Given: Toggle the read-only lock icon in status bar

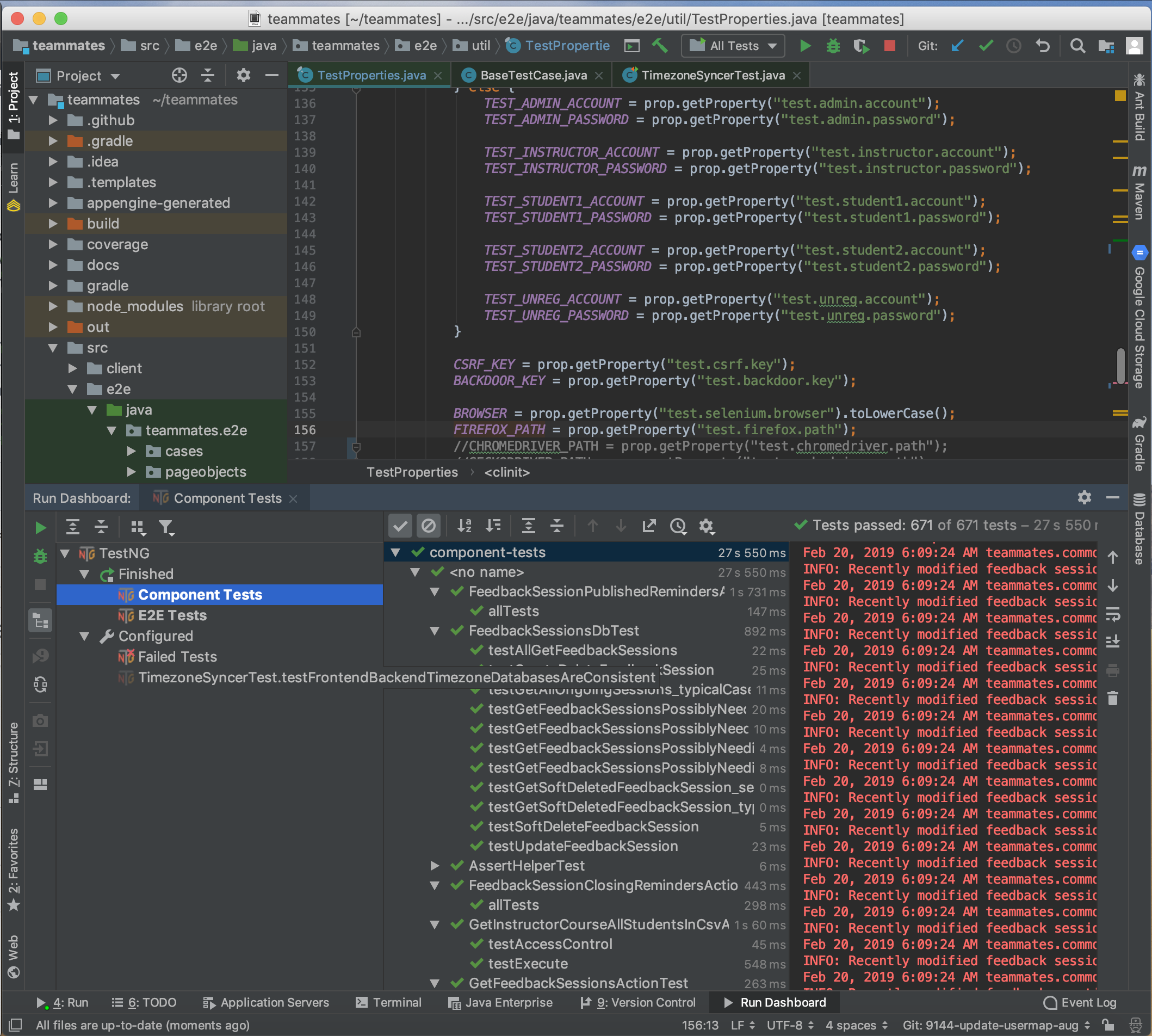Looking at the screenshot, I should click(x=1107, y=1025).
